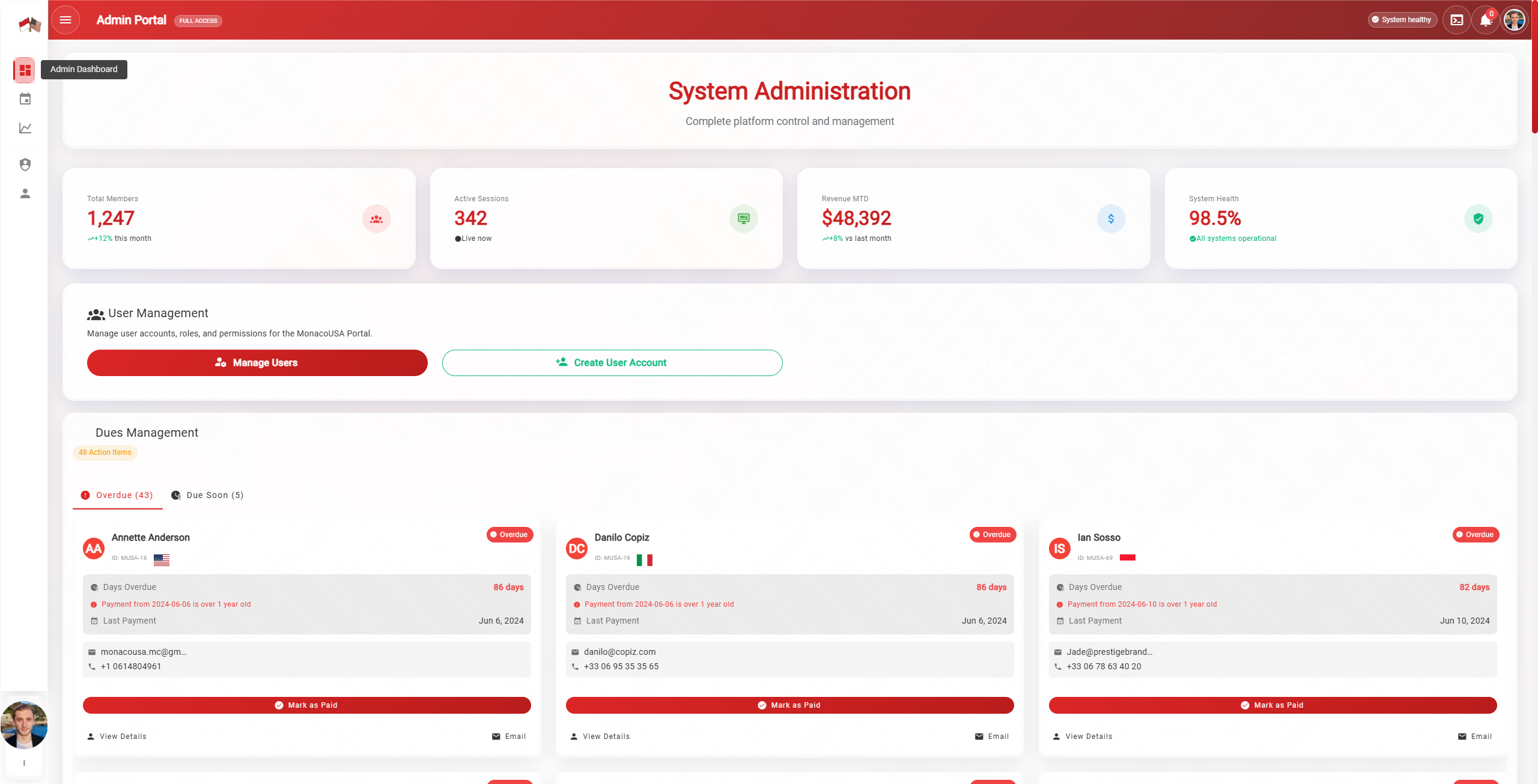Open the console terminal icon in header
Screen dimensions: 1538x784
tap(1456, 20)
